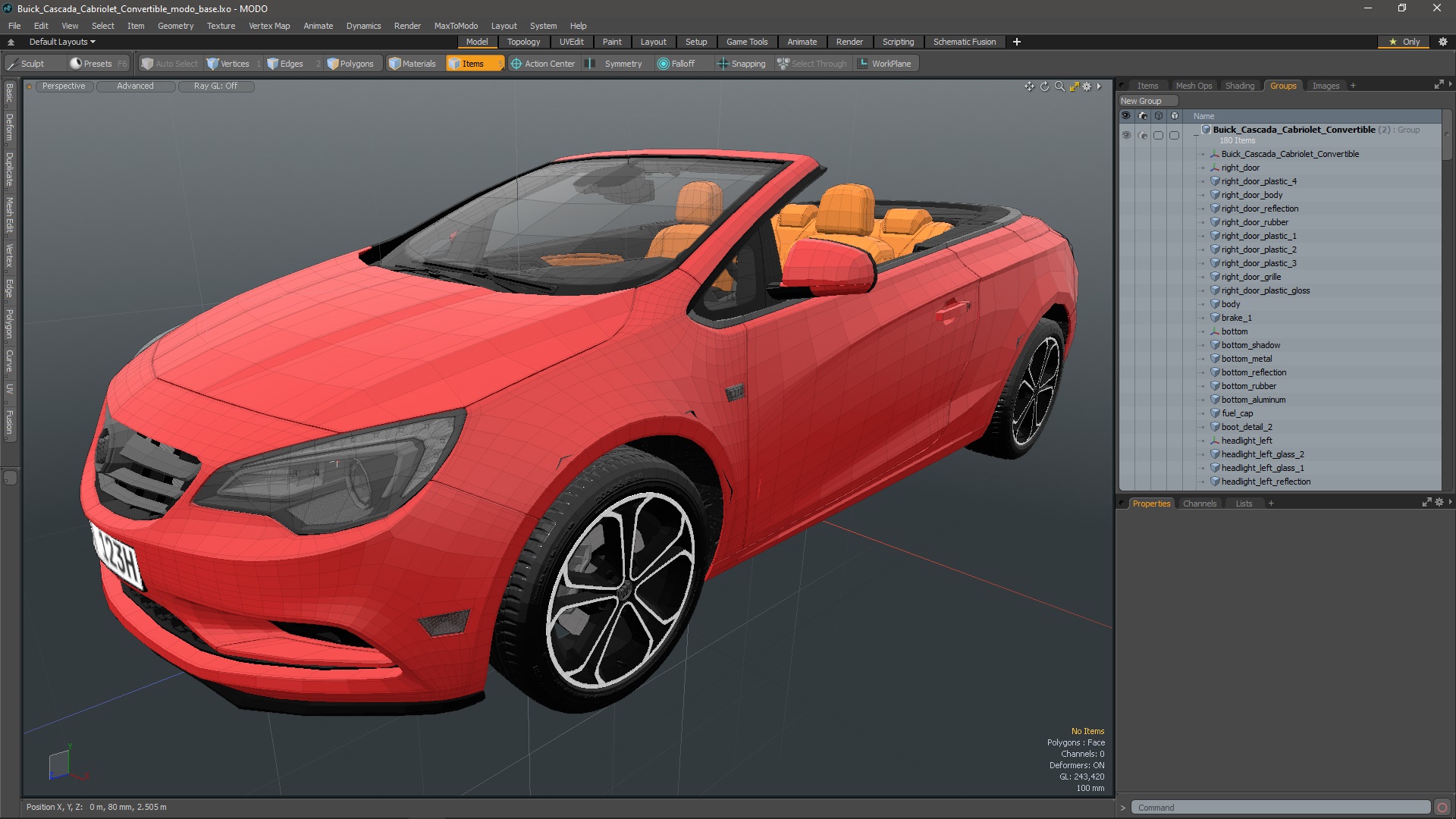Toggle the Auto Select option
Screen dimensions: 1456x819
[169, 64]
